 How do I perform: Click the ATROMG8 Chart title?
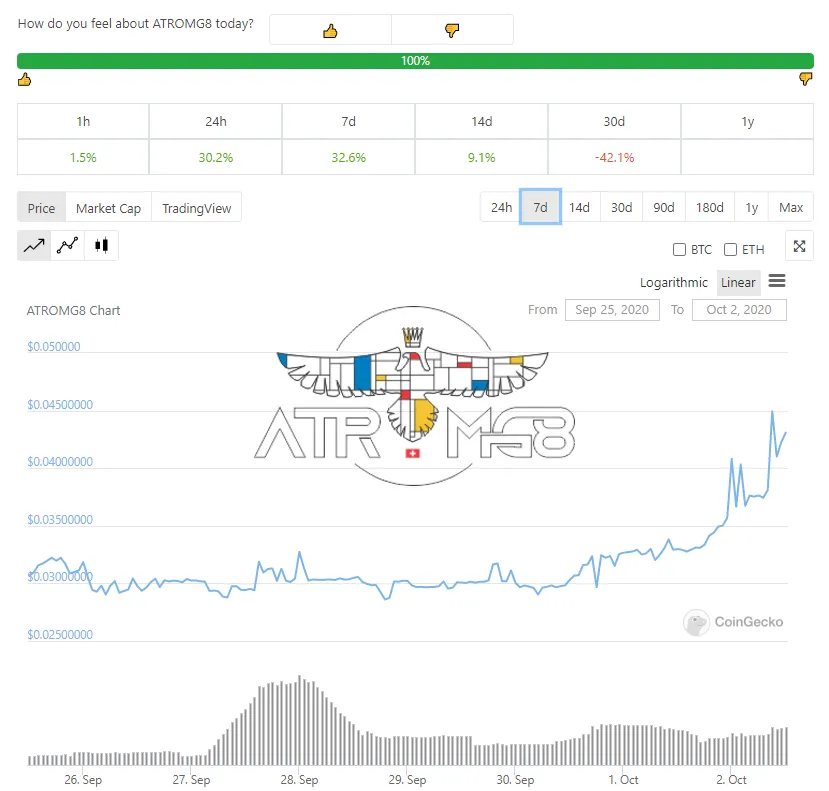coord(73,310)
